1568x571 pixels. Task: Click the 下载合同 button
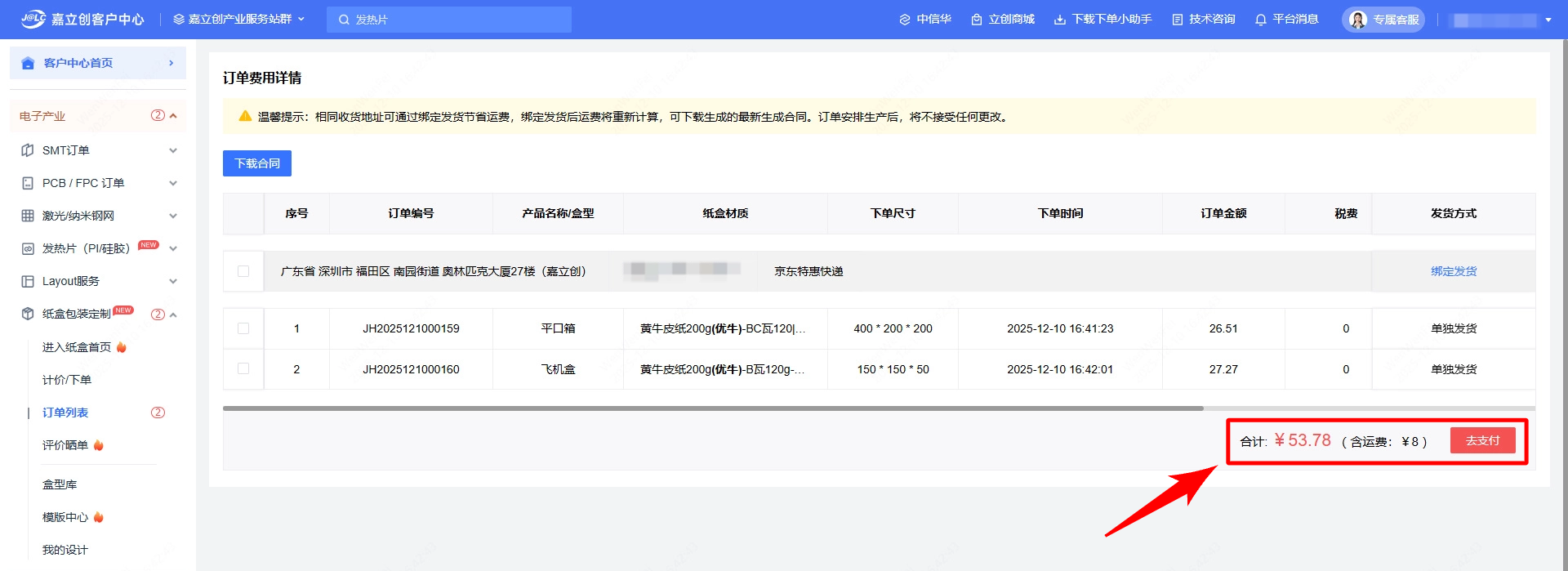[257, 163]
